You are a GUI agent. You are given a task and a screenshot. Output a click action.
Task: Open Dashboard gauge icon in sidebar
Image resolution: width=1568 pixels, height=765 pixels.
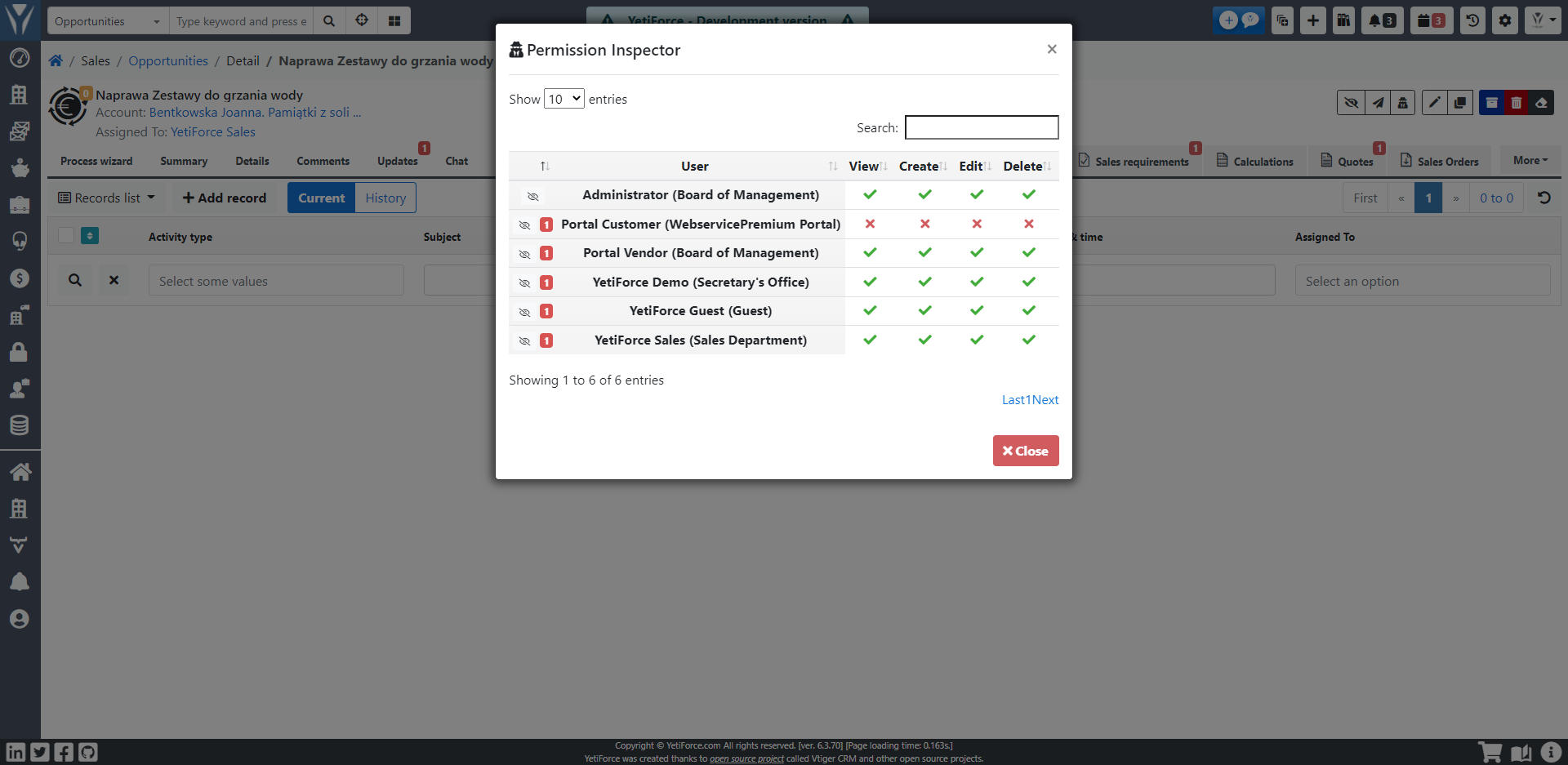20,58
